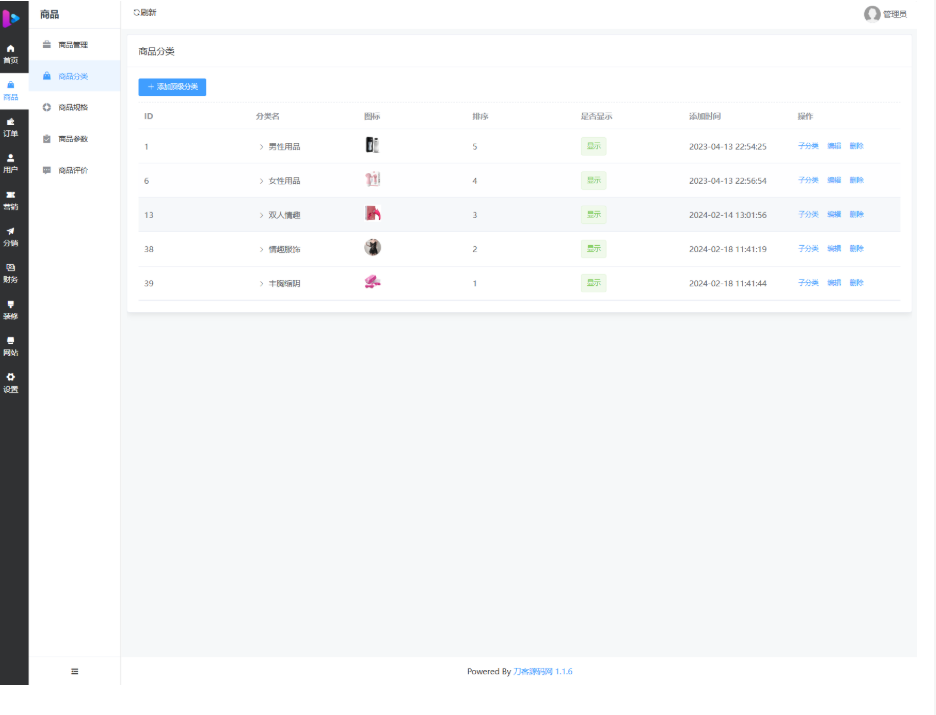
Task: Click 编辑 link for 男性用品
Action: tap(834, 146)
